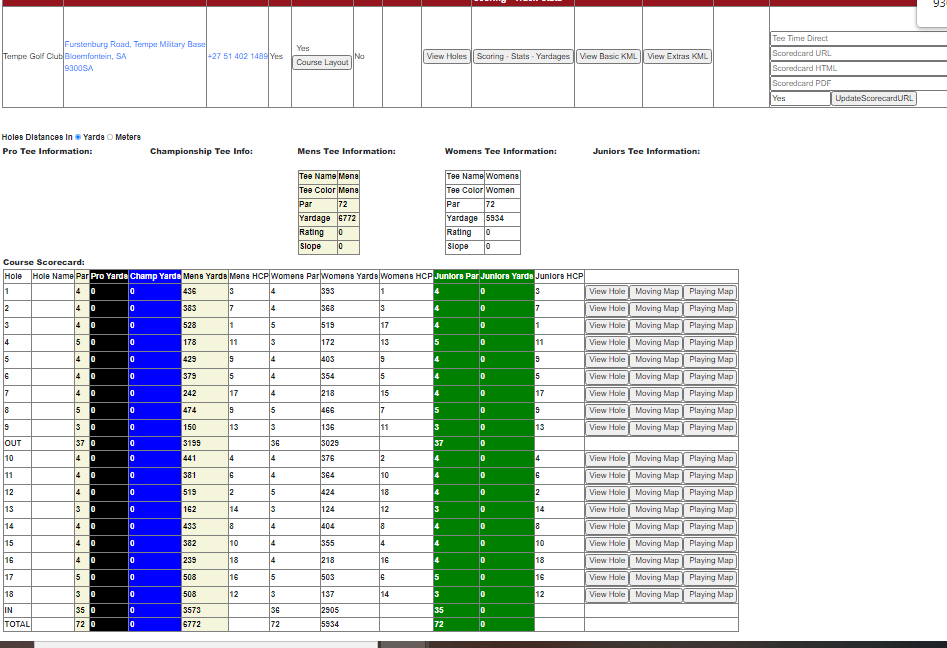Click the Course Scorecard heading
947x648 pixels.
[43, 262]
